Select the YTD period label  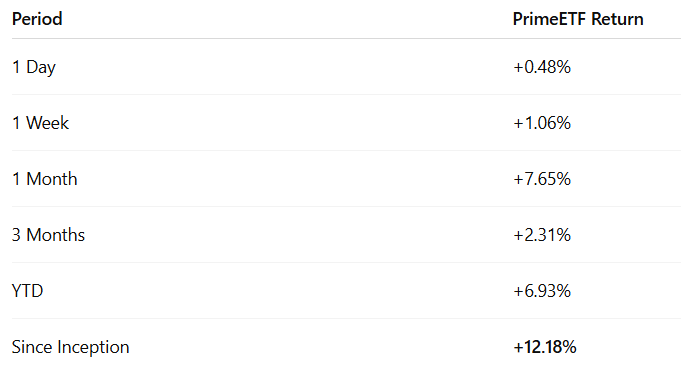tap(27, 291)
